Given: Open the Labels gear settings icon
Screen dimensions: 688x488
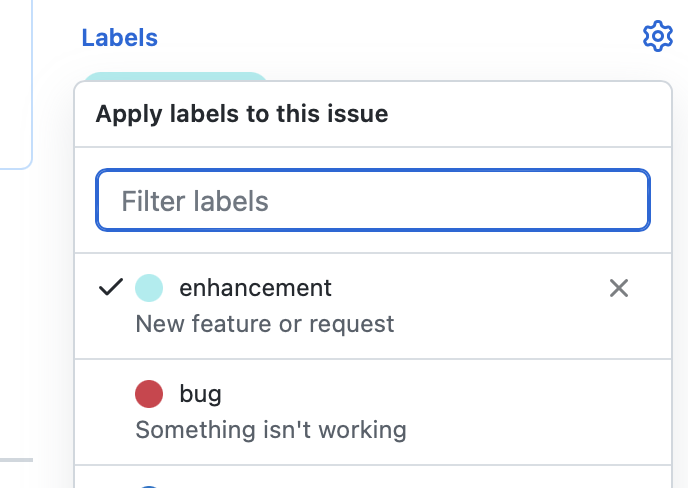Looking at the screenshot, I should [x=657, y=36].
